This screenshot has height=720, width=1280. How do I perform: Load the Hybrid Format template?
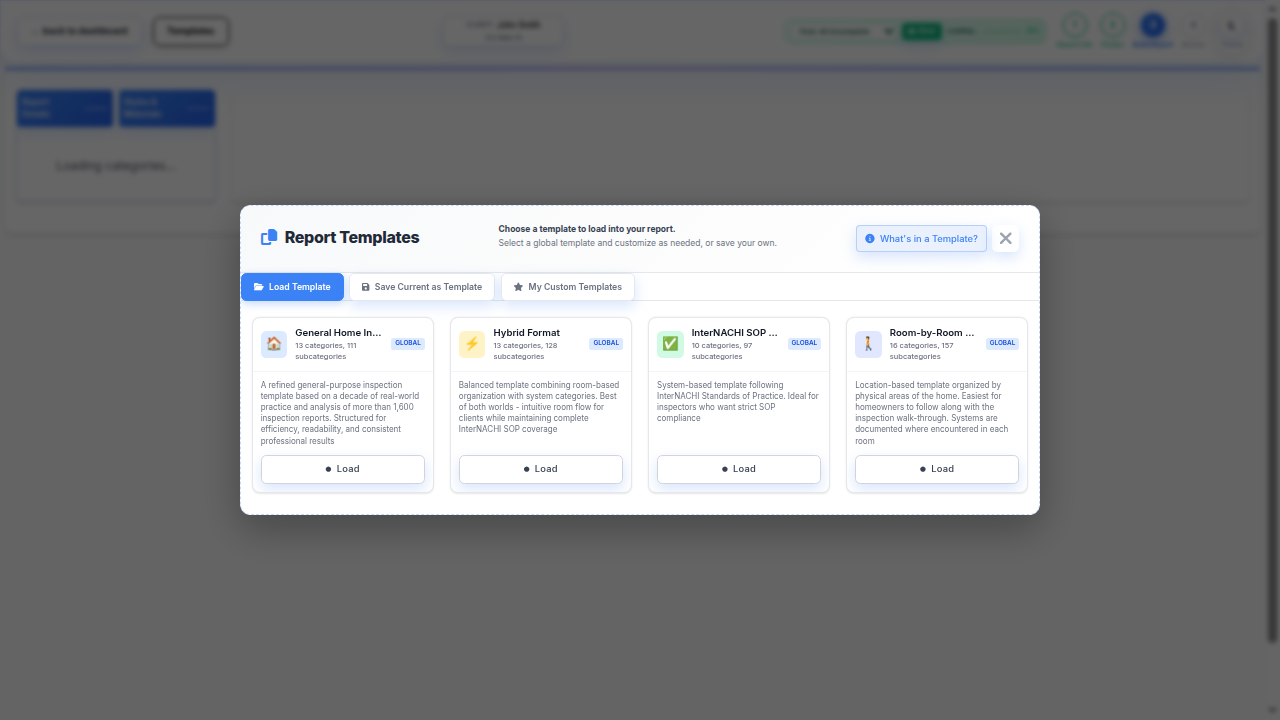[x=540, y=469]
